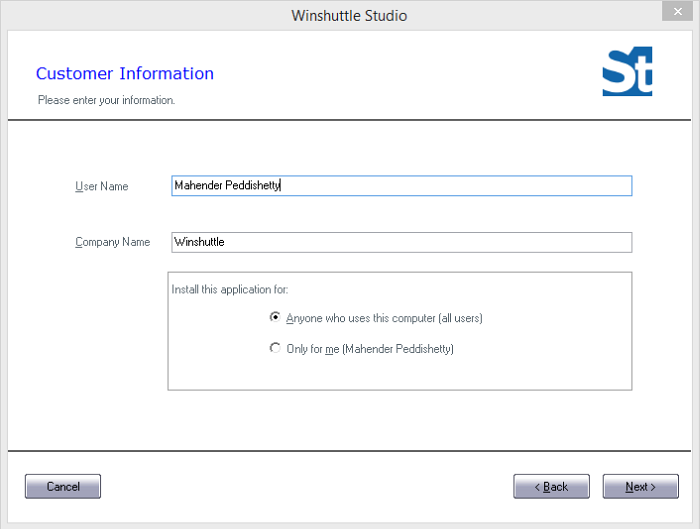Click the 'Company Name' label
700x529 pixels.
(112, 242)
